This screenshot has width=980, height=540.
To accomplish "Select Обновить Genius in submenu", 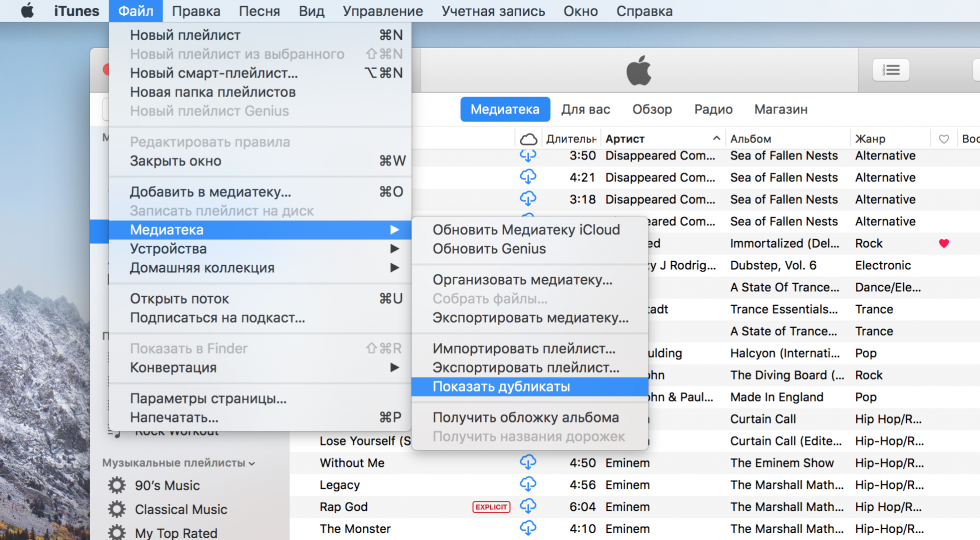I will click(529, 249).
